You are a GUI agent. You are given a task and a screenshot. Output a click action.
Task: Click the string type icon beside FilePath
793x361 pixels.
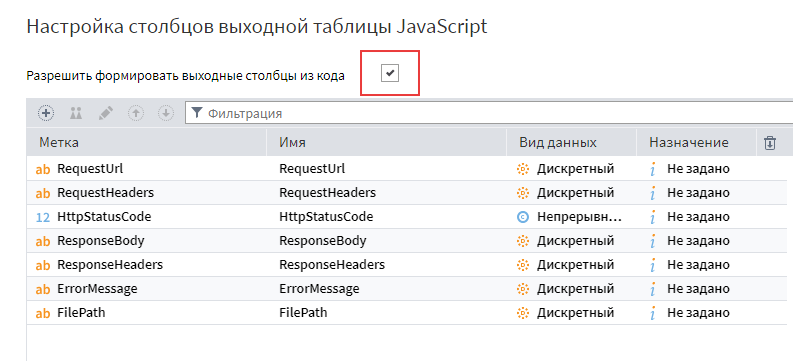tap(43, 313)
